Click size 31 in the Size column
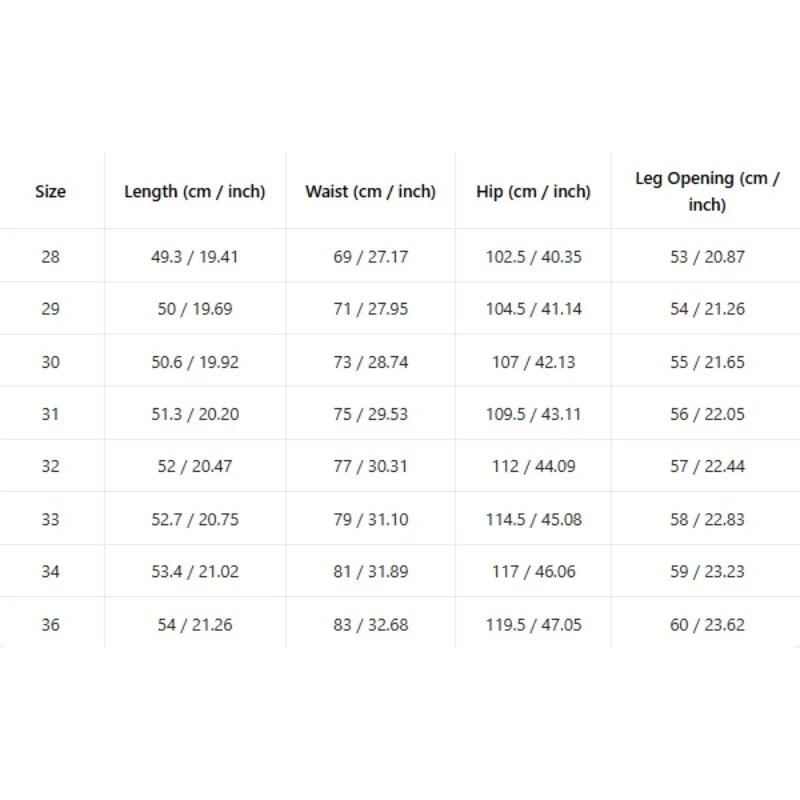Screen dimensions: 800x800 50,414
